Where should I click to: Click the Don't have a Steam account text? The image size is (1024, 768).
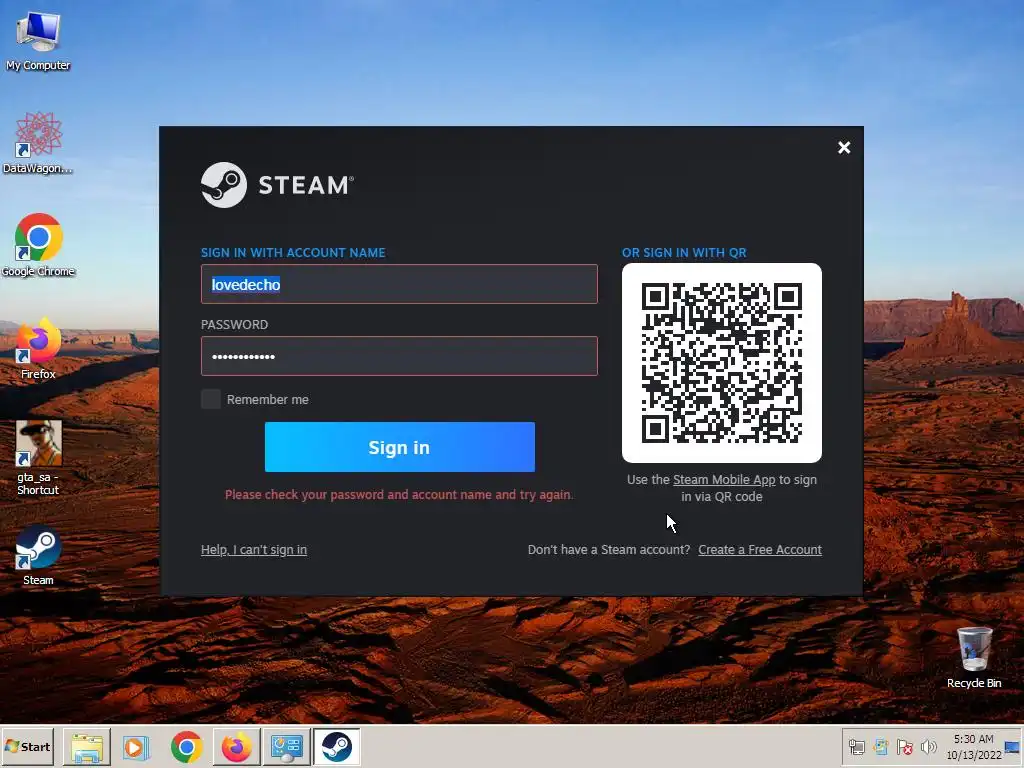[x=609, y=549]
